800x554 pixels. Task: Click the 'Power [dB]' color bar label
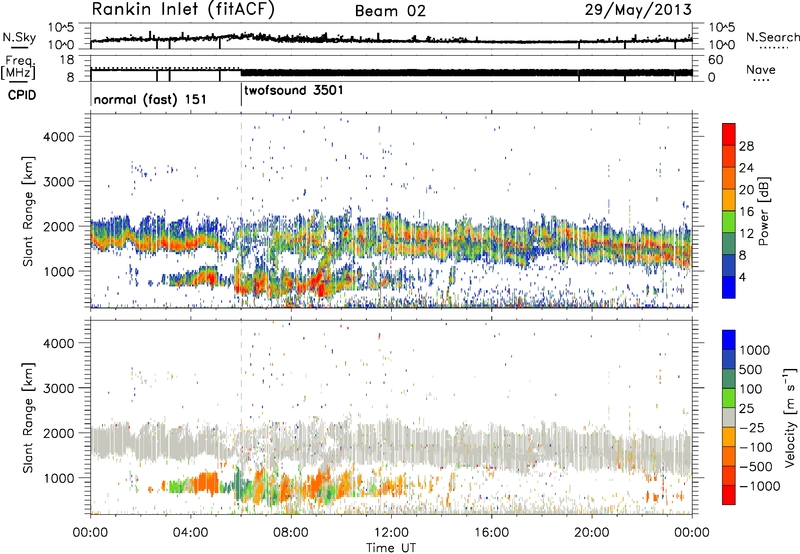[x=763, y=211]
